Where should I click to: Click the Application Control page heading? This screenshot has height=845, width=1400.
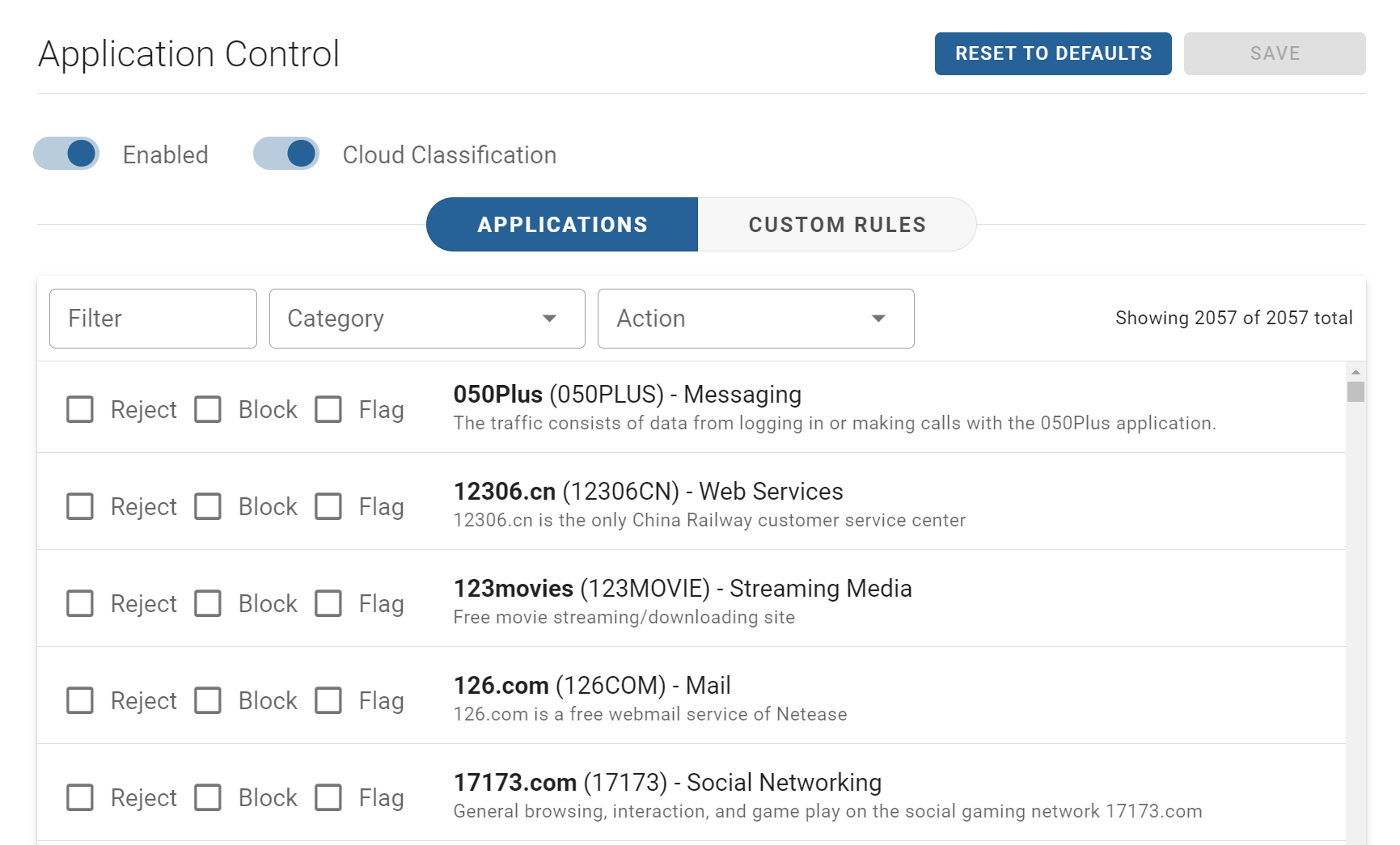coord(188,54)
